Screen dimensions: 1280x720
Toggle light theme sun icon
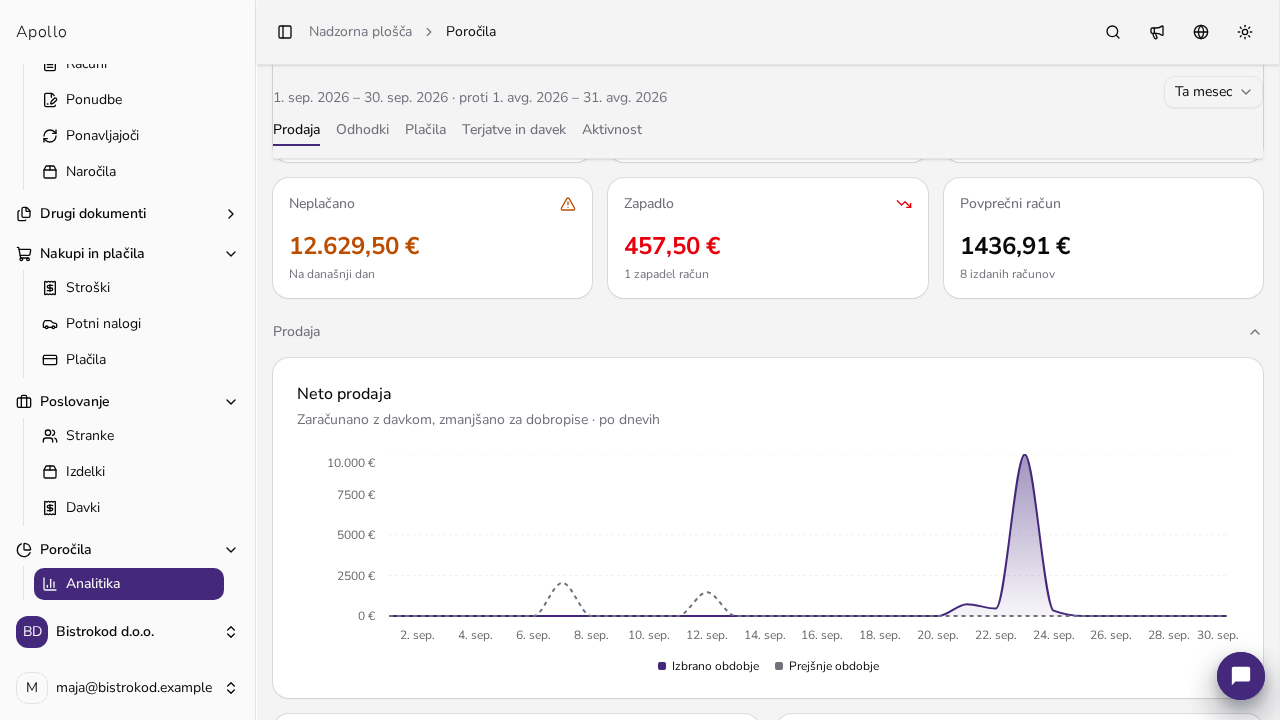pyautogui.click(x=1245, y=32)
